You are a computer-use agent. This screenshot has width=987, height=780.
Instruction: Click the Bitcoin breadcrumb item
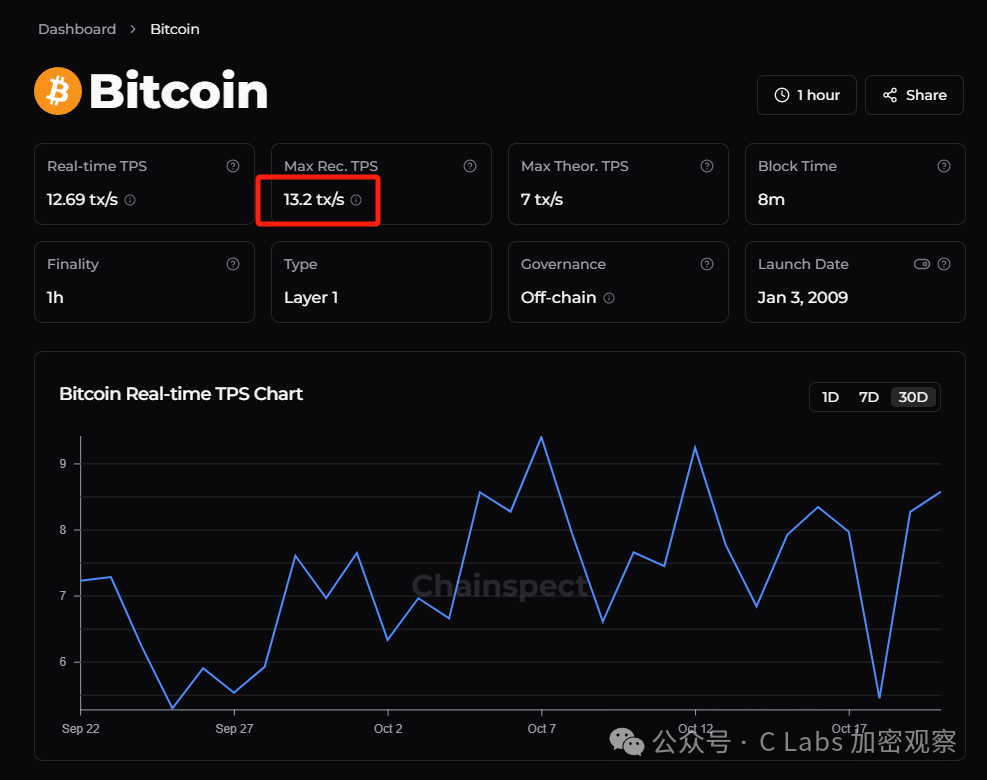click(x=174, y=29)
